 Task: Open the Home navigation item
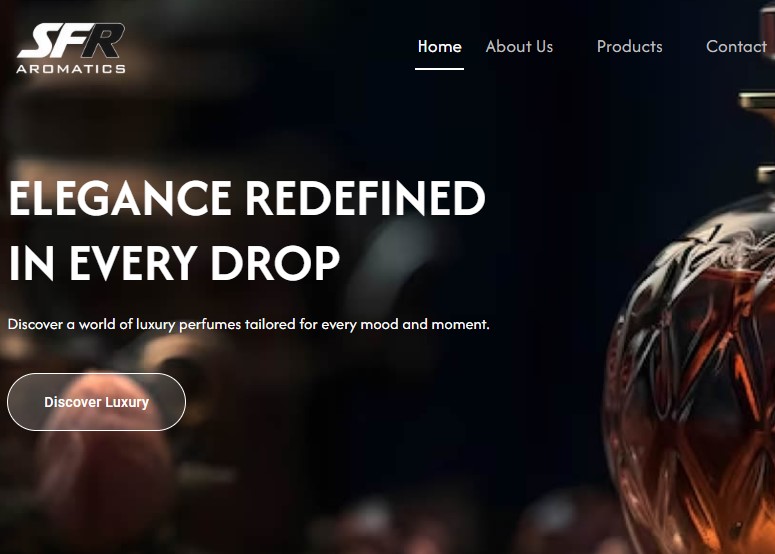click(439, 46)
